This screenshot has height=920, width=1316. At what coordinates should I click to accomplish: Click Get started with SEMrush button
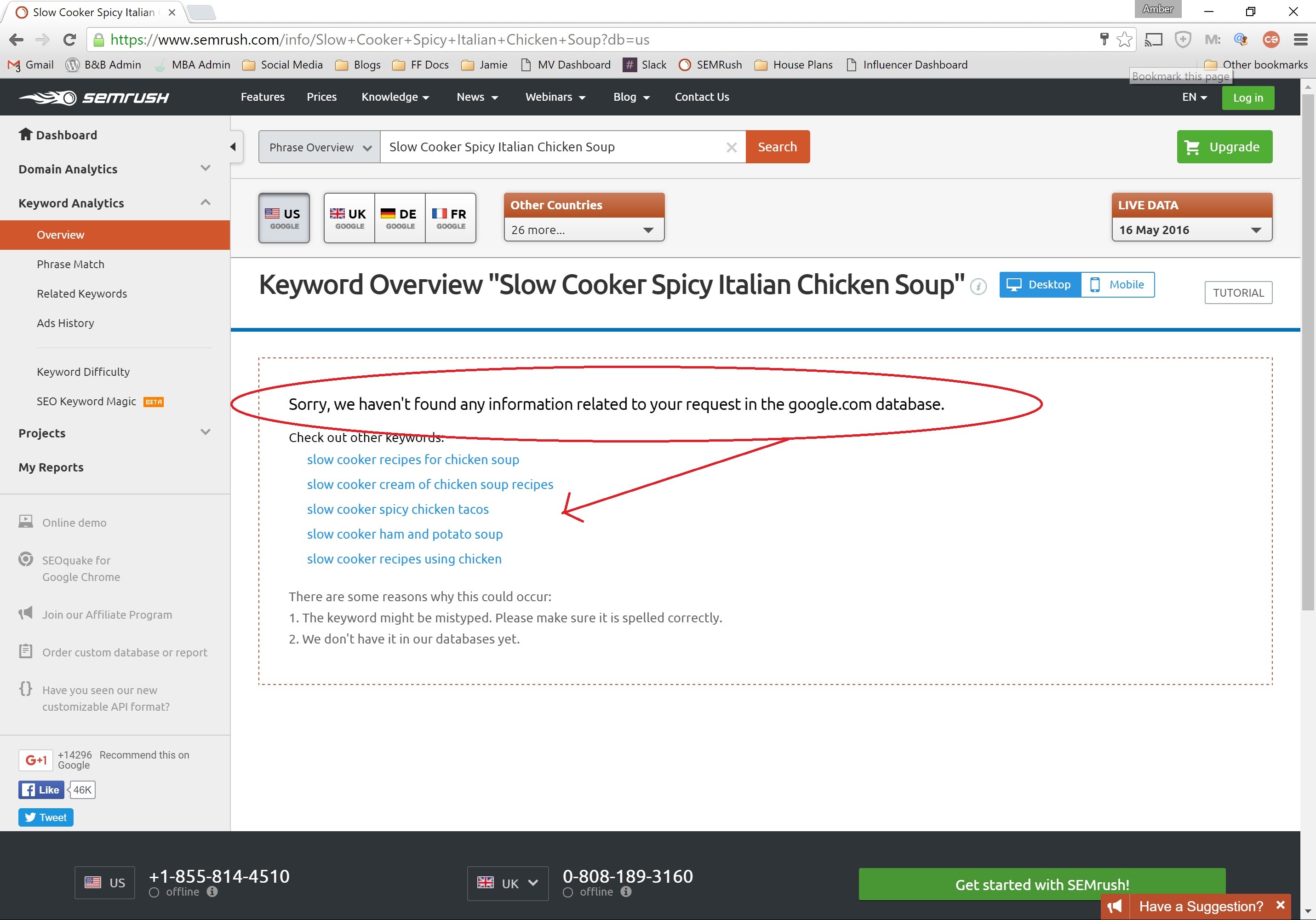1041,885
